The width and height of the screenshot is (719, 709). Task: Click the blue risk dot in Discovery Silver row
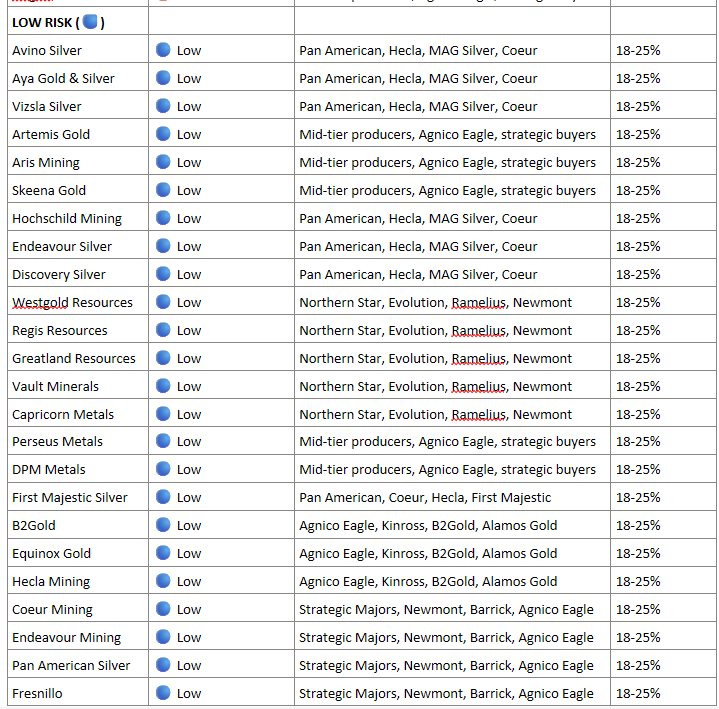point(163,273)
